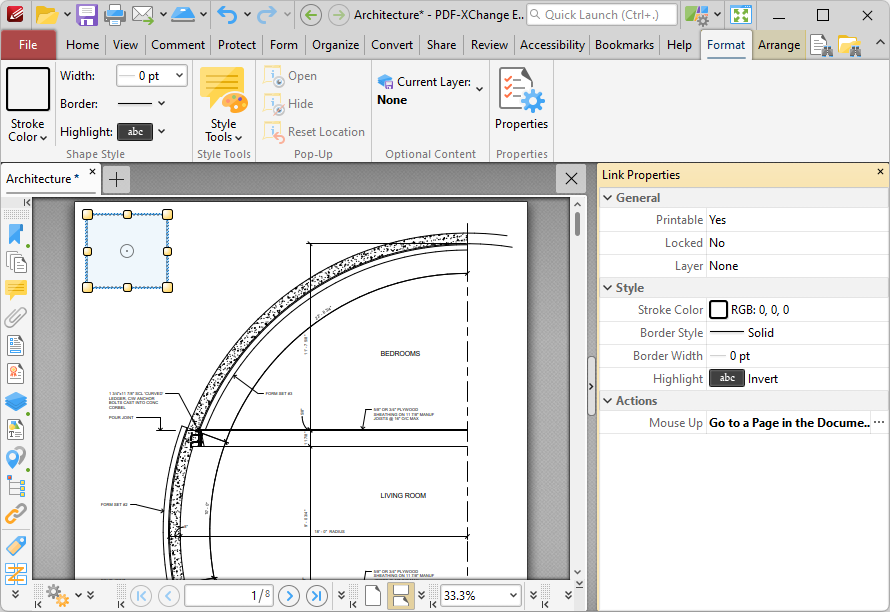This screenshot has width=890, height=612.
Task: Click the Style Tools palette button
Action: tap(224, 105)
